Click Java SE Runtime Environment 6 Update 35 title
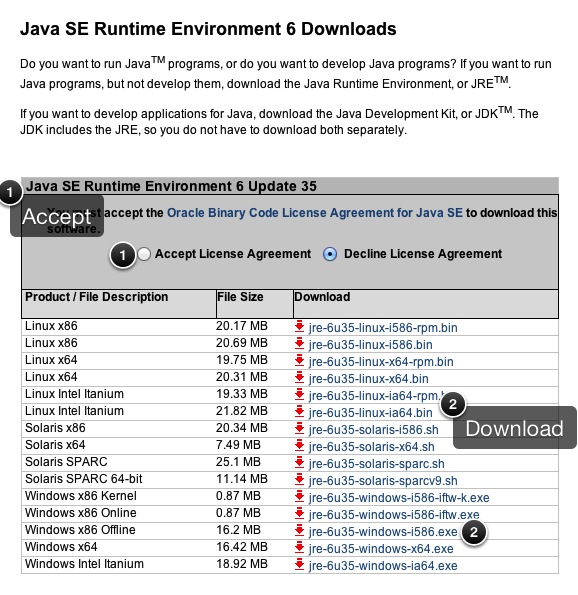The height and width of the screenshot is (595, 578). point(171,186)
